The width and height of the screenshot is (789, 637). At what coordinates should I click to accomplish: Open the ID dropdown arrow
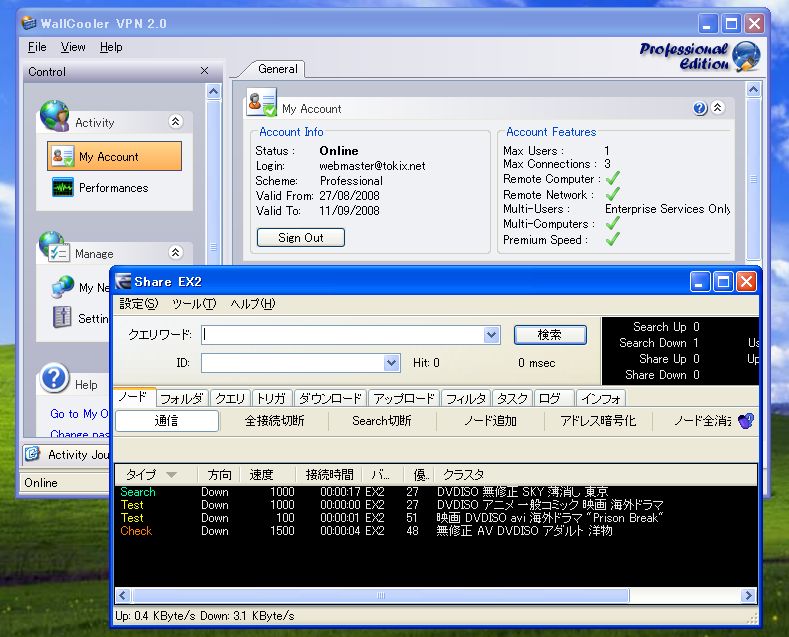click(391, 362)
